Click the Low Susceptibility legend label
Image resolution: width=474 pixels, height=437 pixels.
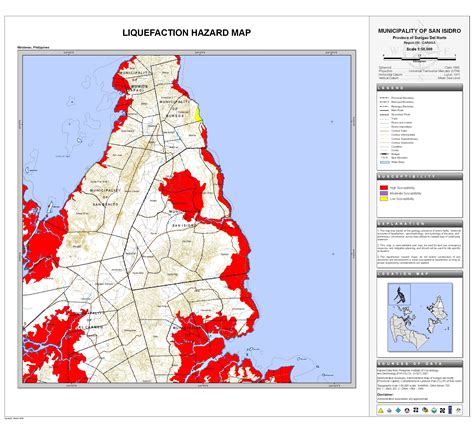(x=402, y=199)
